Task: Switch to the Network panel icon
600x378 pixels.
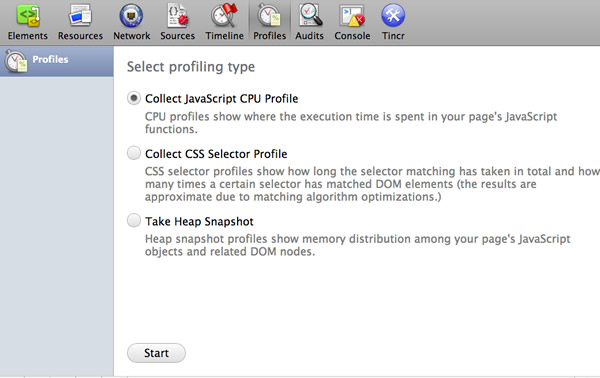Action: (131, 16)
